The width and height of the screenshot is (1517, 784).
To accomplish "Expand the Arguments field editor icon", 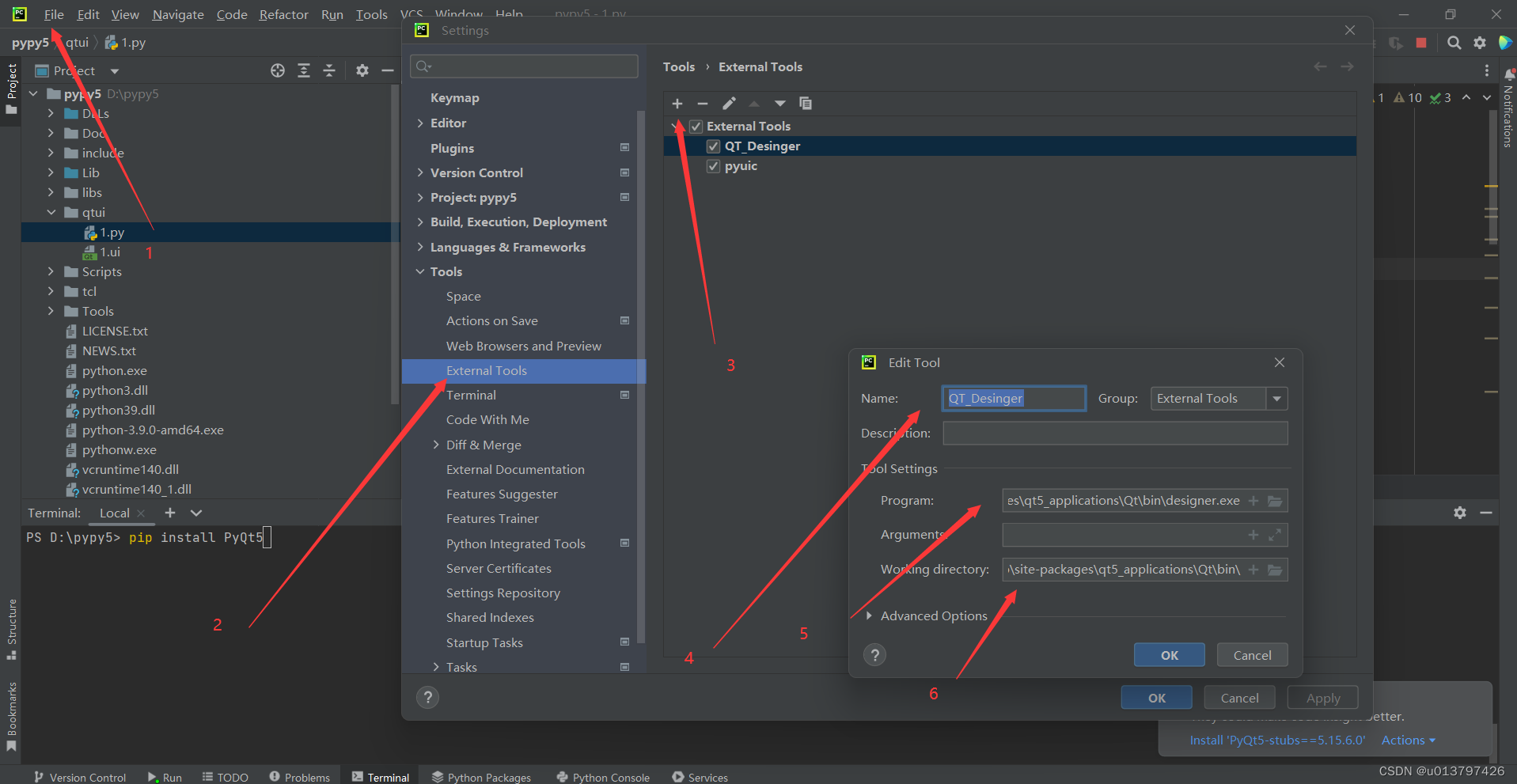I will tap(1275, 536).
